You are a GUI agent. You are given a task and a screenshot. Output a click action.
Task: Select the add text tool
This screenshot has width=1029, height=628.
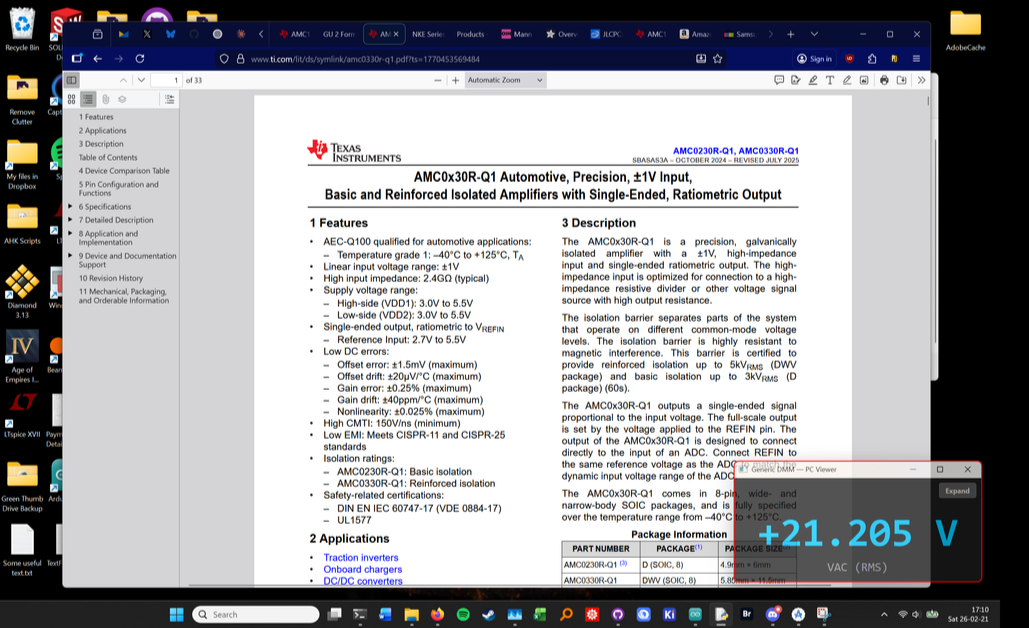(x=830, y=80)
